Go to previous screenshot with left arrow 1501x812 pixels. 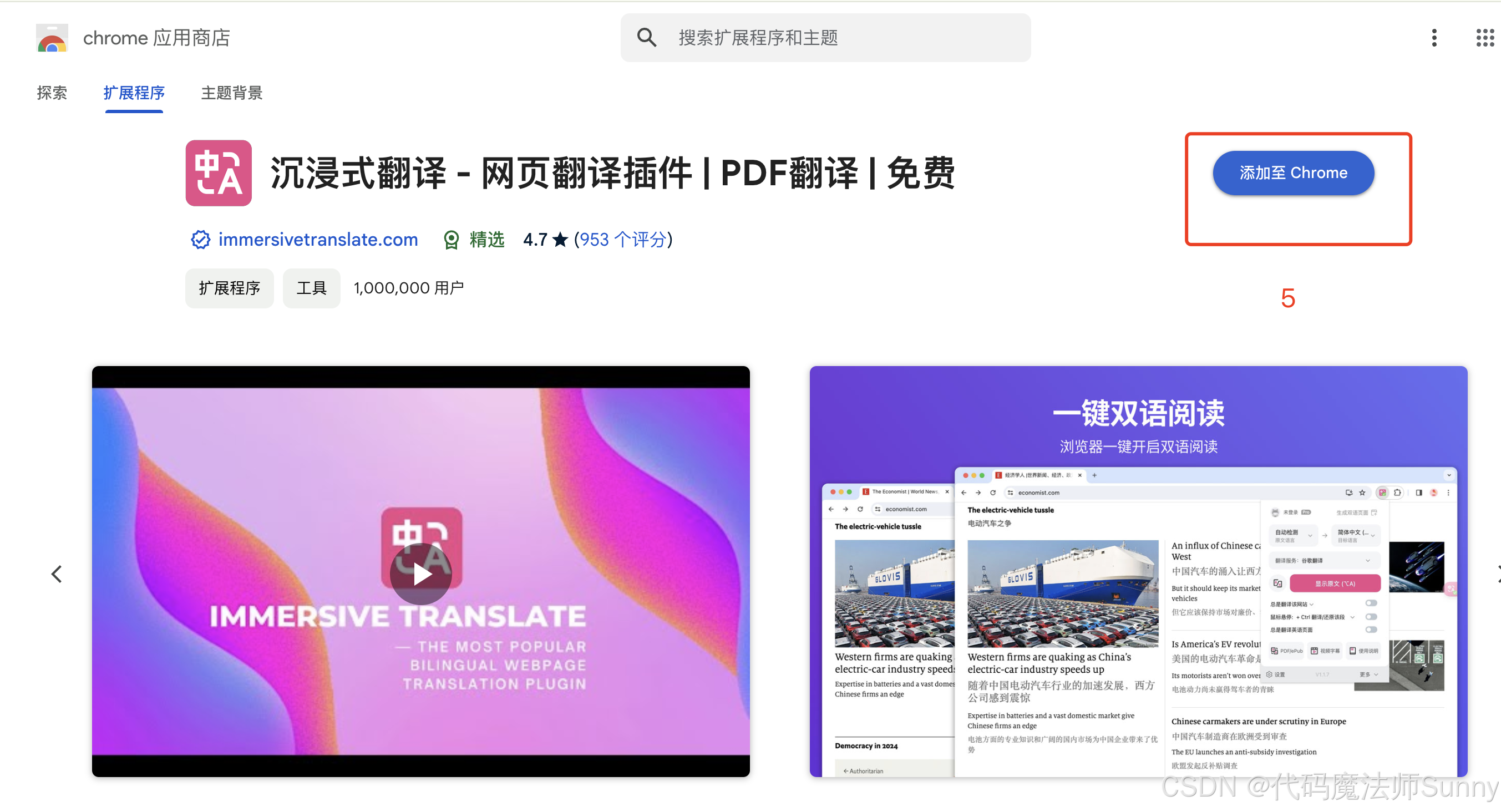coord(57,575)
